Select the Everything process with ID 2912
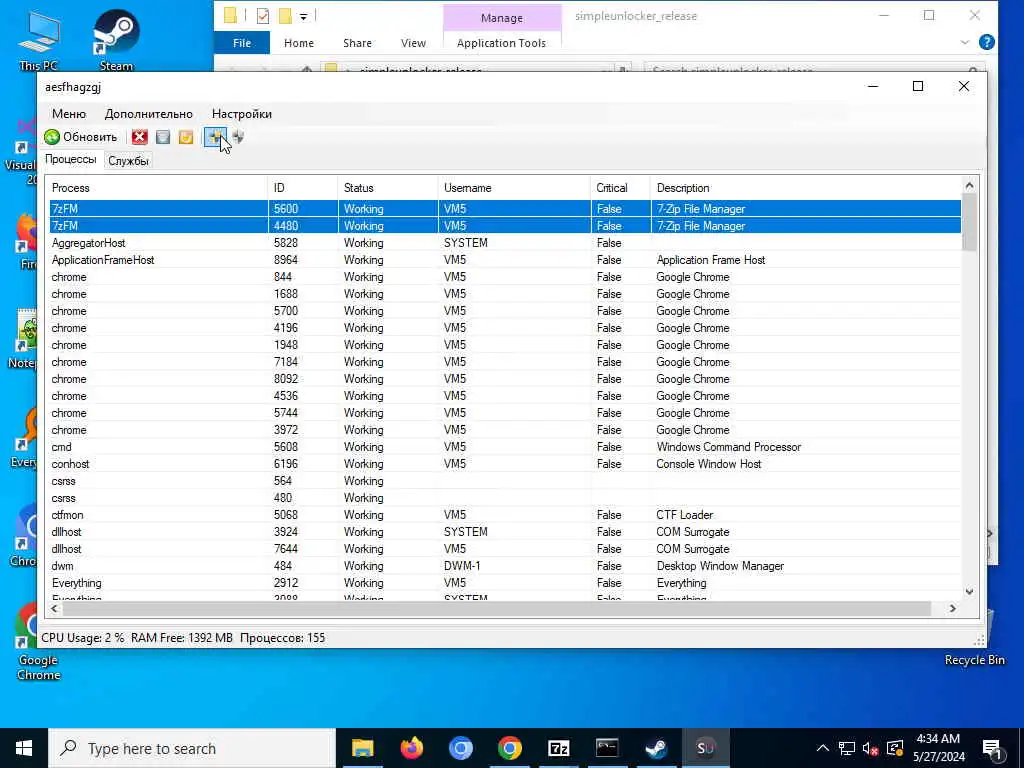Screen dimensions: 1024x768 click(505, 583)
